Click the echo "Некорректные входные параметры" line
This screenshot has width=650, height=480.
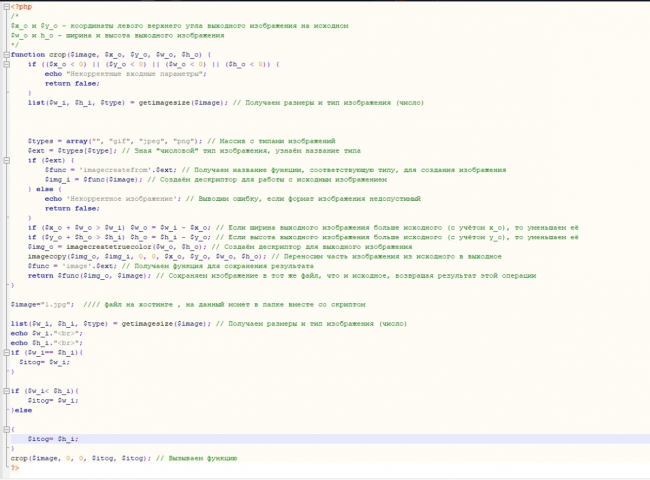coord(126,74)
